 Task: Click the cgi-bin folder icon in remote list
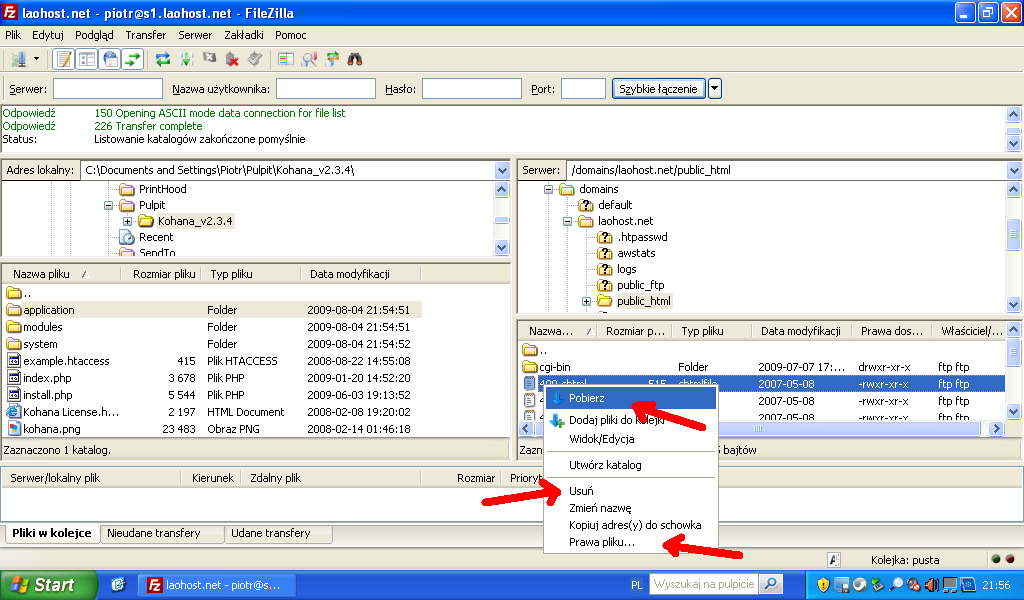tap(530, 367)
